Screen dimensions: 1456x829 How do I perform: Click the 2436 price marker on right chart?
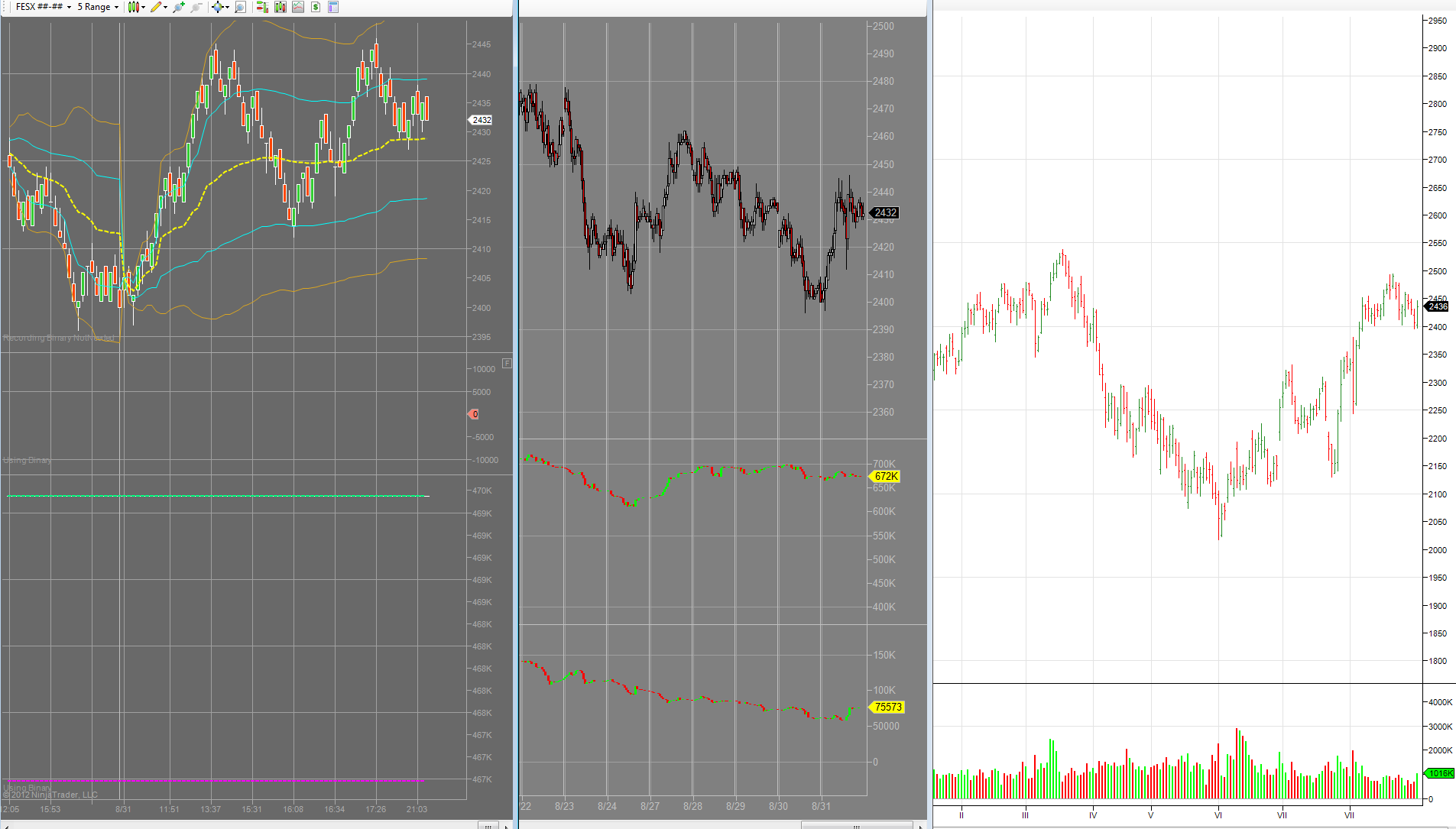click(x=1437, y=306)
